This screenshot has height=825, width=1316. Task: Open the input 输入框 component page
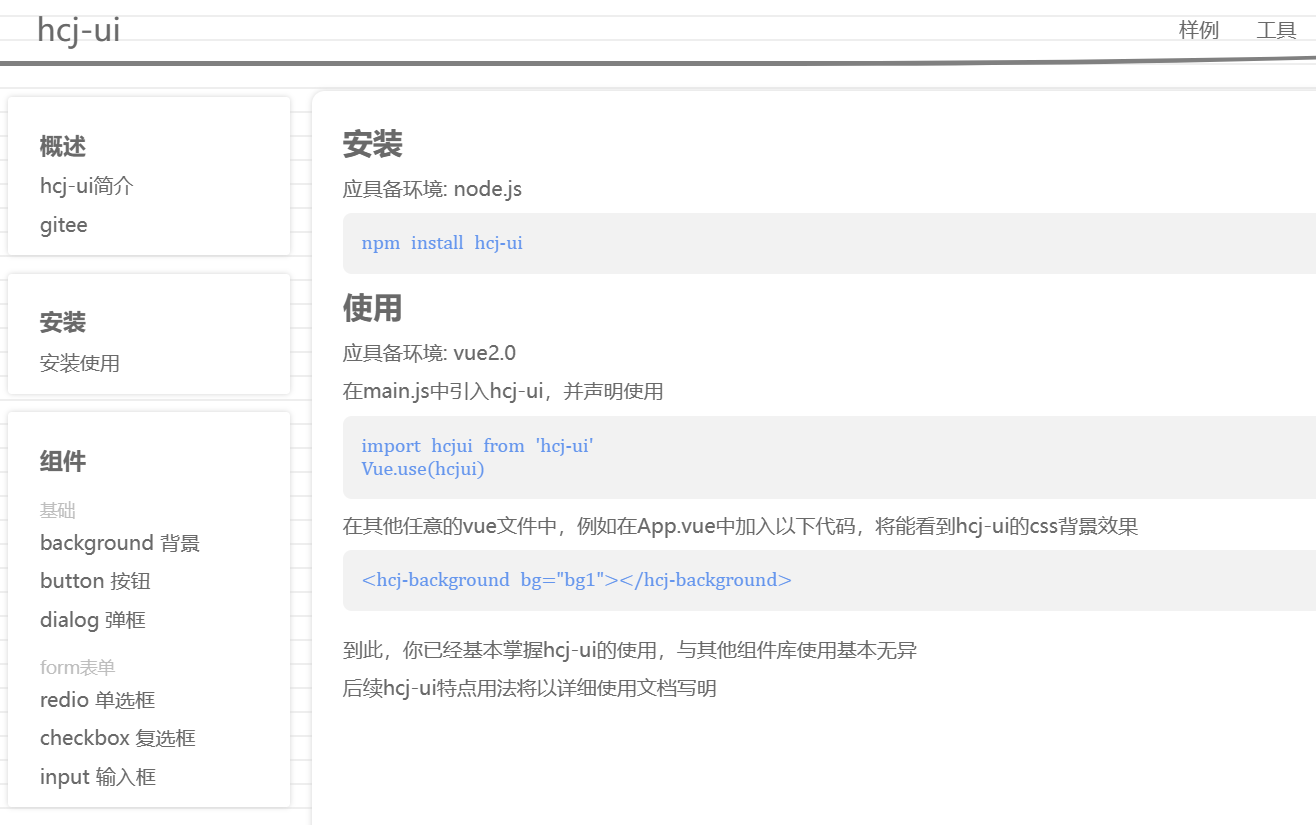pos(98,777)
